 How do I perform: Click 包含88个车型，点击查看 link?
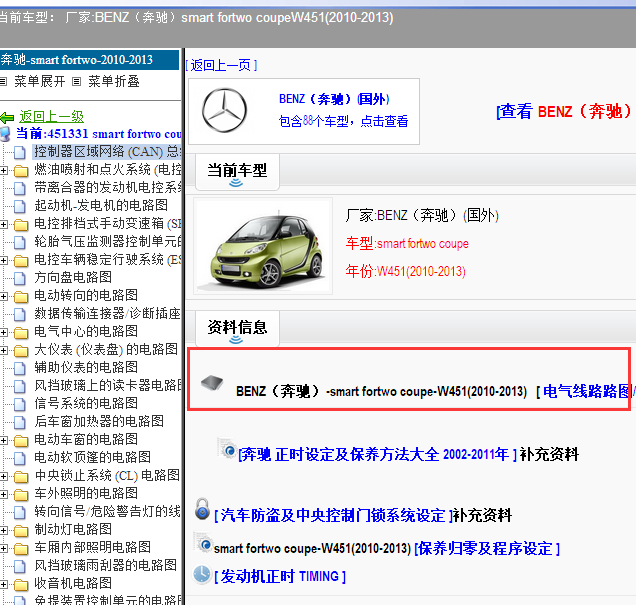344,121
